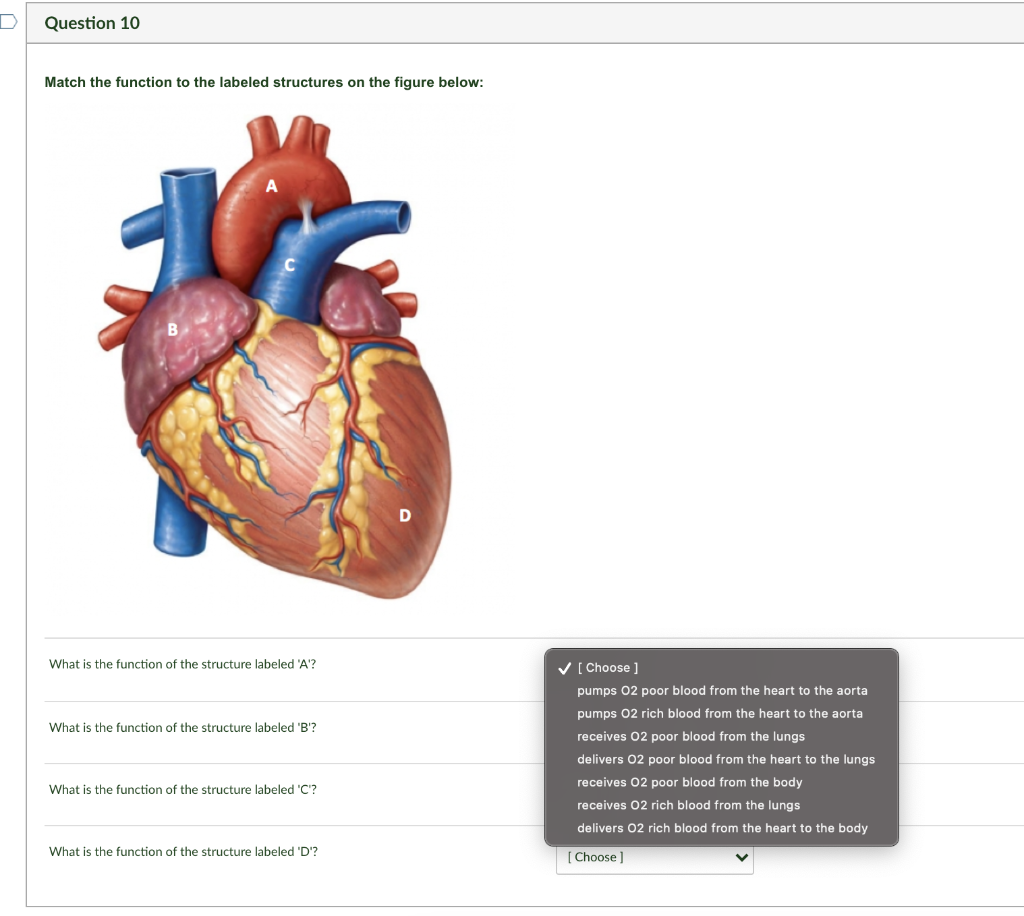The width and height of the screenshot is (1024, 916).
Task: Click the text 'What is the function of the structure labeled 'C'?'
Action: [183, 789]
